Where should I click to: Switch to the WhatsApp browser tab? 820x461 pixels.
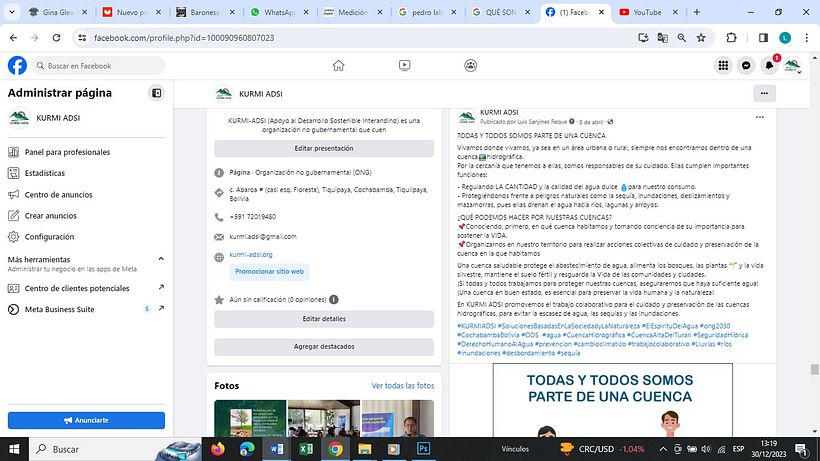click(280, 12)
